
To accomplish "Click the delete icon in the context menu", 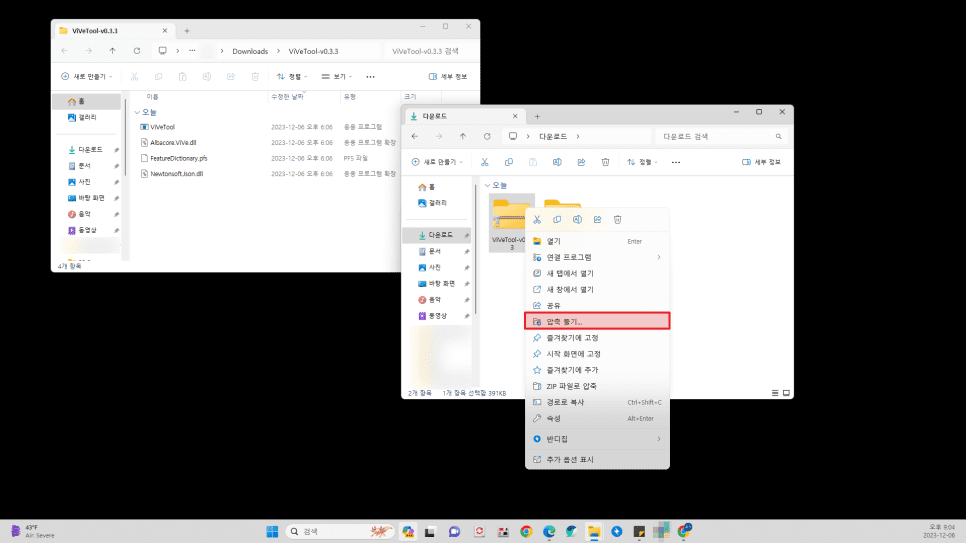I will (617, 219).
